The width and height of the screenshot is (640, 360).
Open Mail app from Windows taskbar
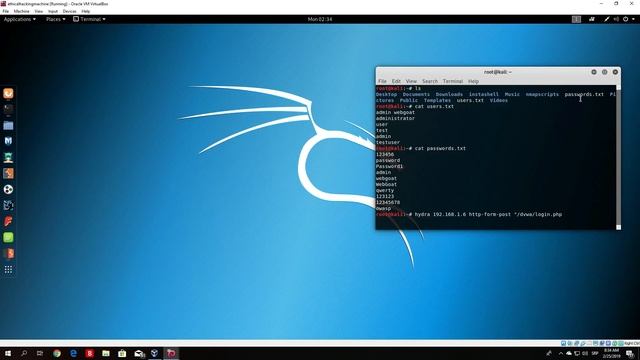(139, 353)
